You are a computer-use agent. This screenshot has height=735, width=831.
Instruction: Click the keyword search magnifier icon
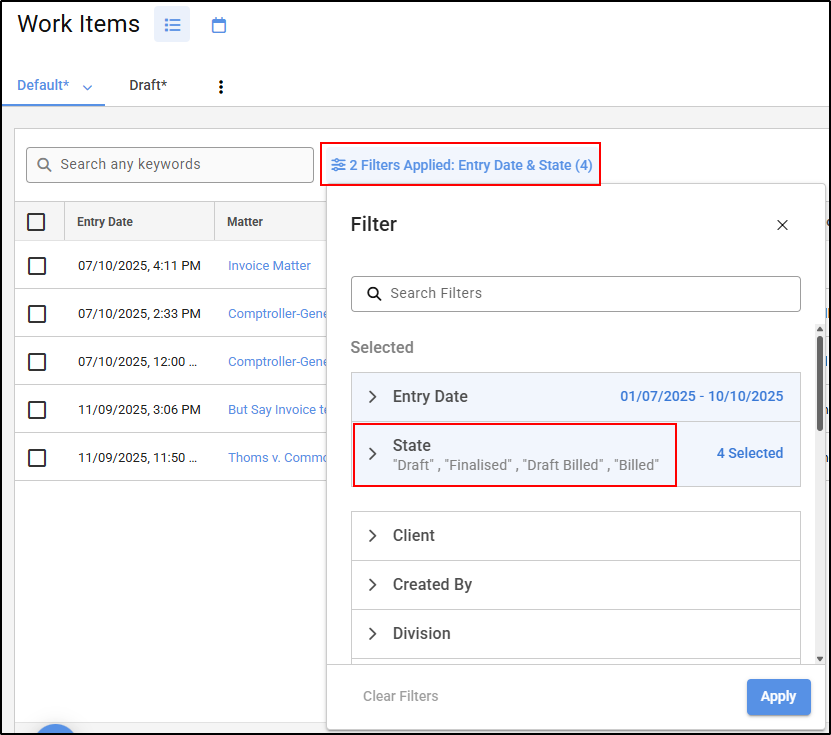point(45,165)
